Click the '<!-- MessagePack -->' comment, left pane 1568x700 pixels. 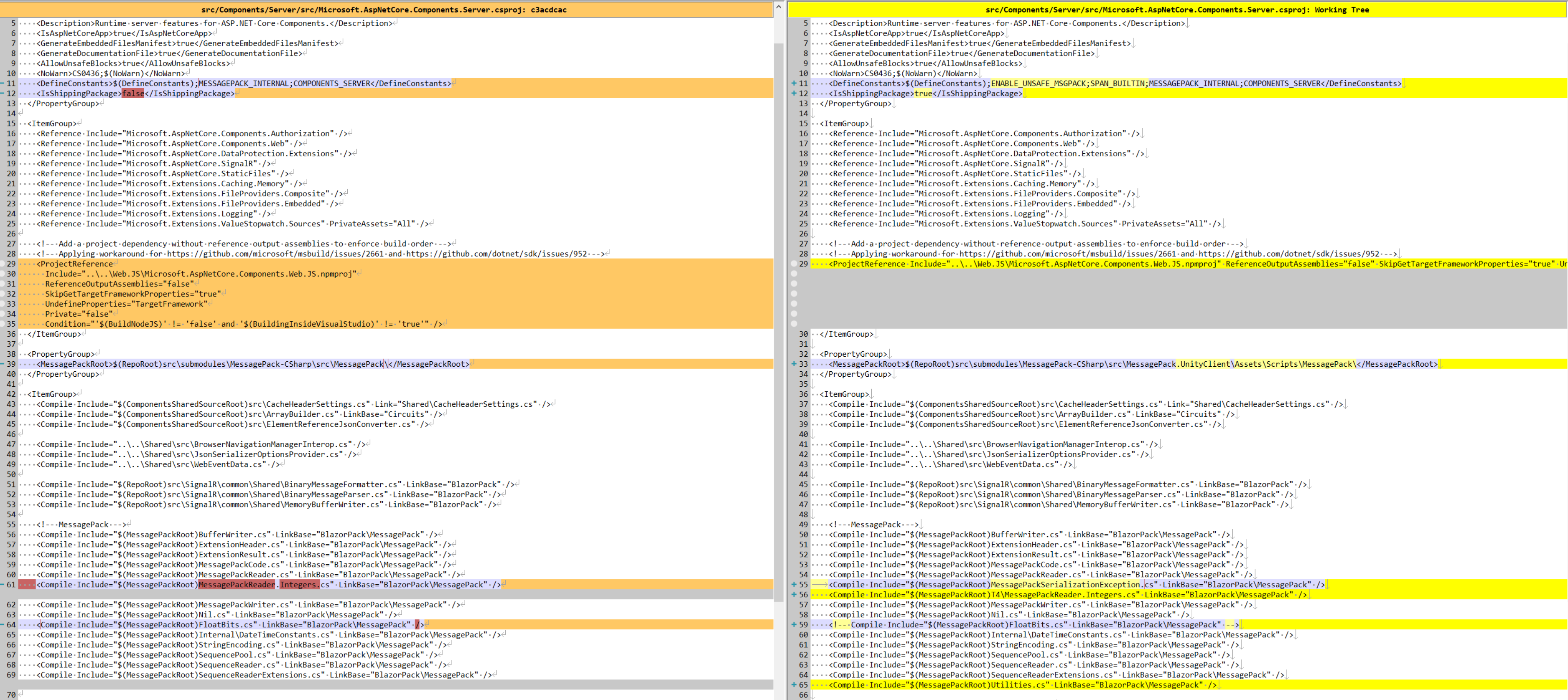click(x=81, y=524)
